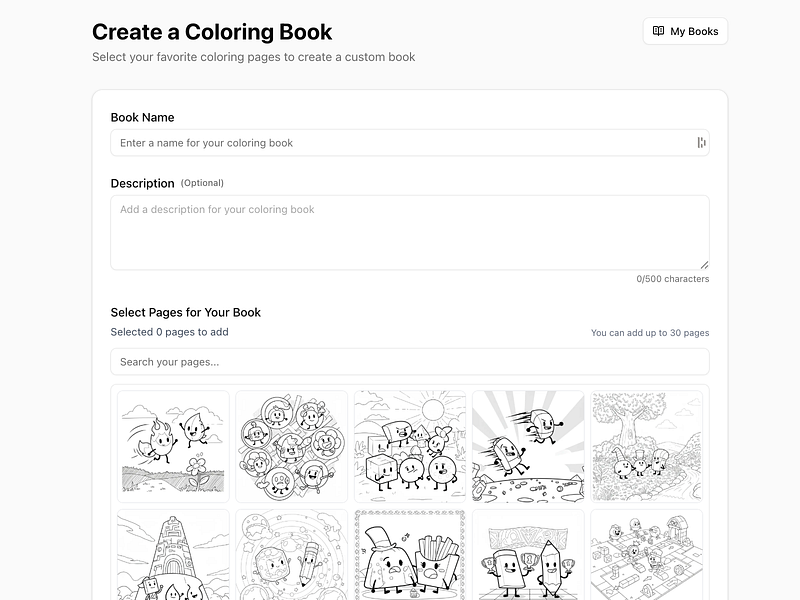
Task: Click the open-book icon on My Books button
Action: pos(658,31)
